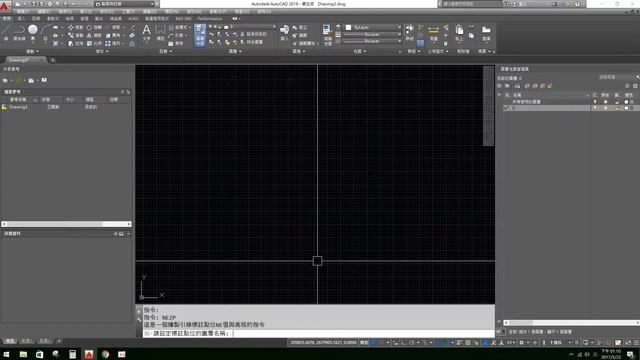Select the Circle tool
The width and height of the screenshot is (640, 360).
click(x=33, y=32)
